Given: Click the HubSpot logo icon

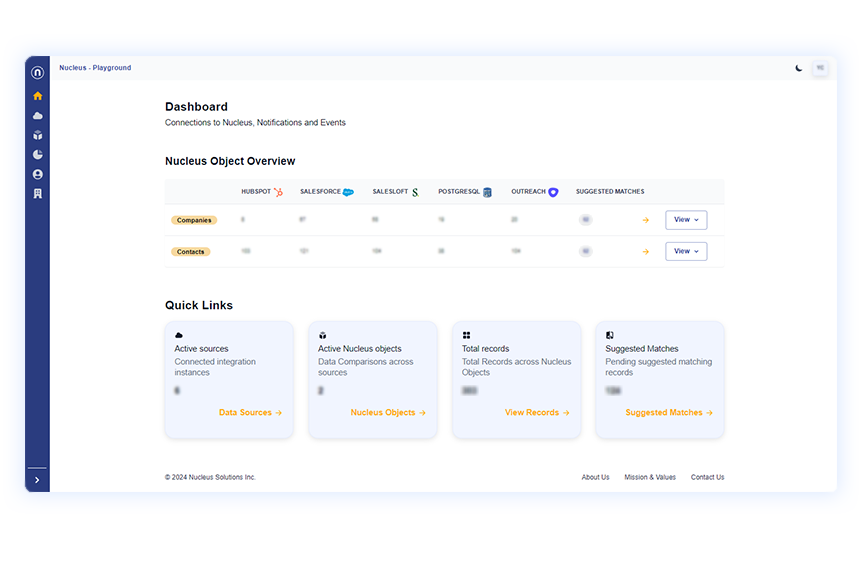Looking at the screenshot, I should coord(279,192).
